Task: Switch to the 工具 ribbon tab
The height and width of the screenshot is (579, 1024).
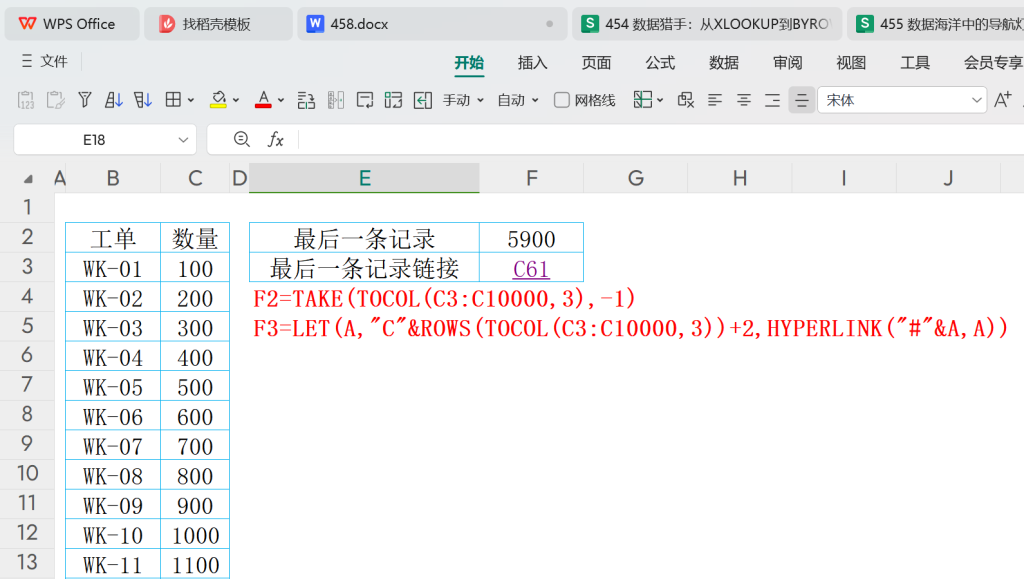Action: pyautogui.click(x=915, y=63)
